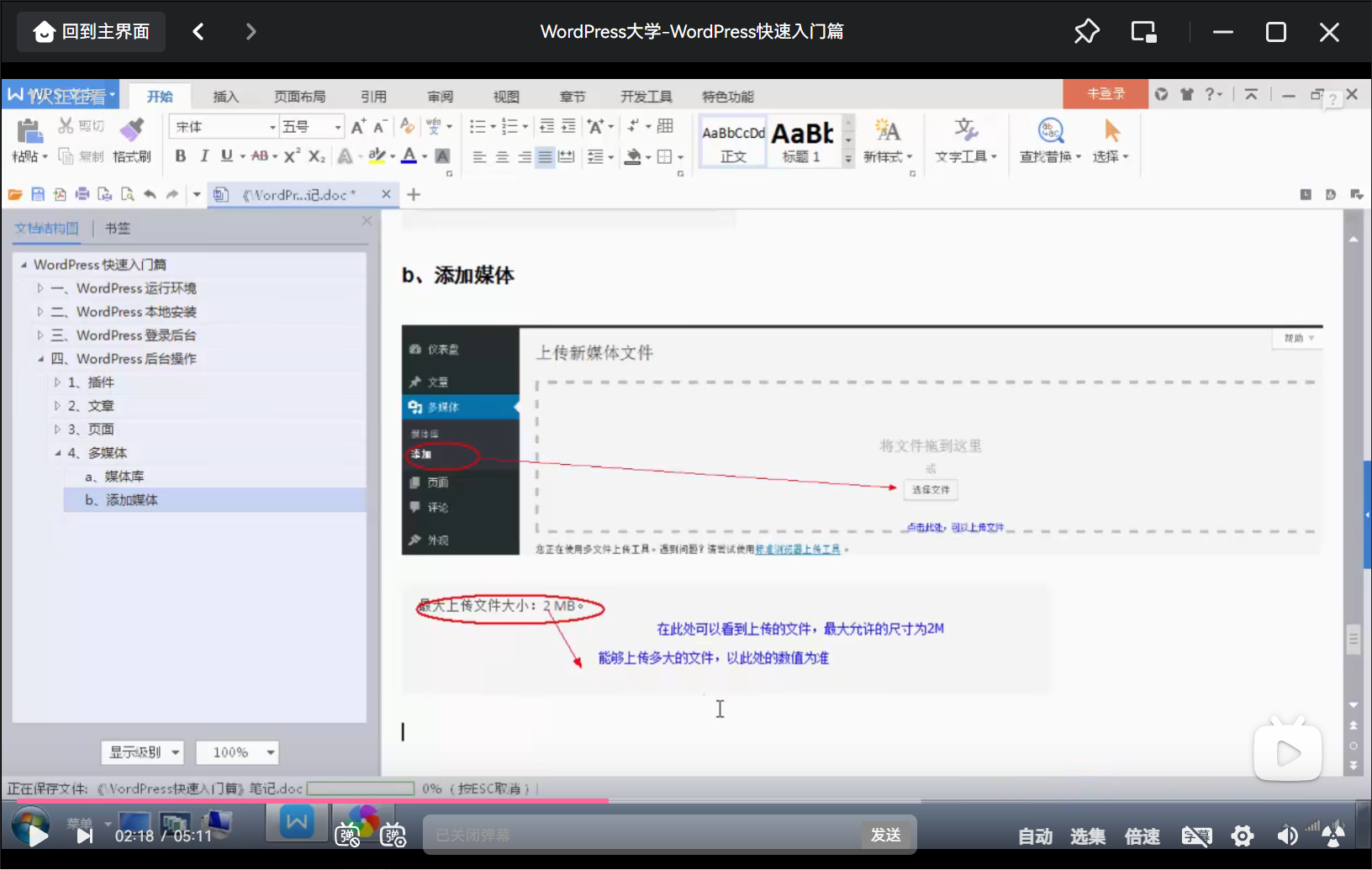Open the 引用 ribbon tab

coord(373,97)
